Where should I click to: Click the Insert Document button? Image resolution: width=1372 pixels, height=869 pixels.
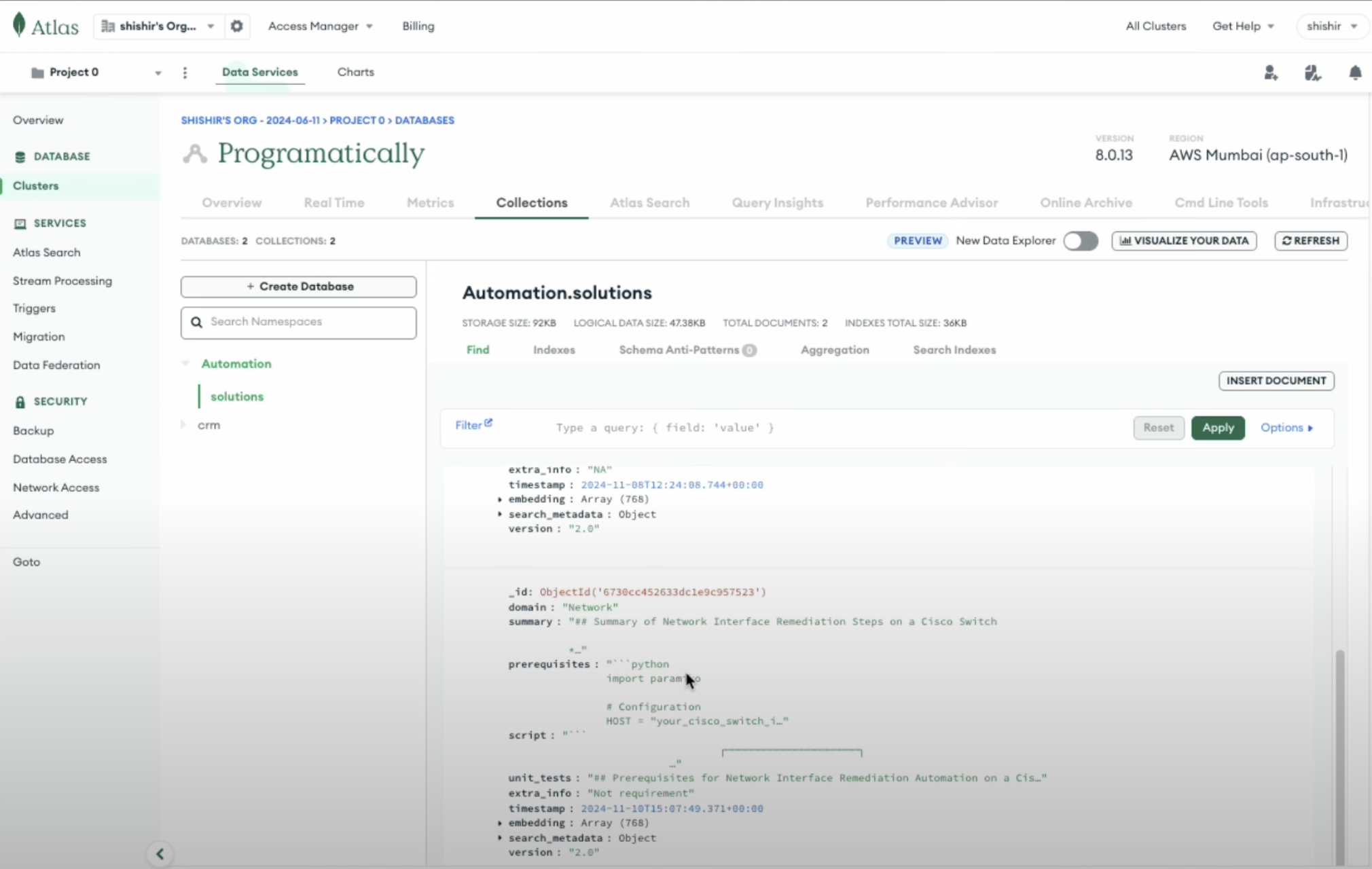pos(1276,381)
